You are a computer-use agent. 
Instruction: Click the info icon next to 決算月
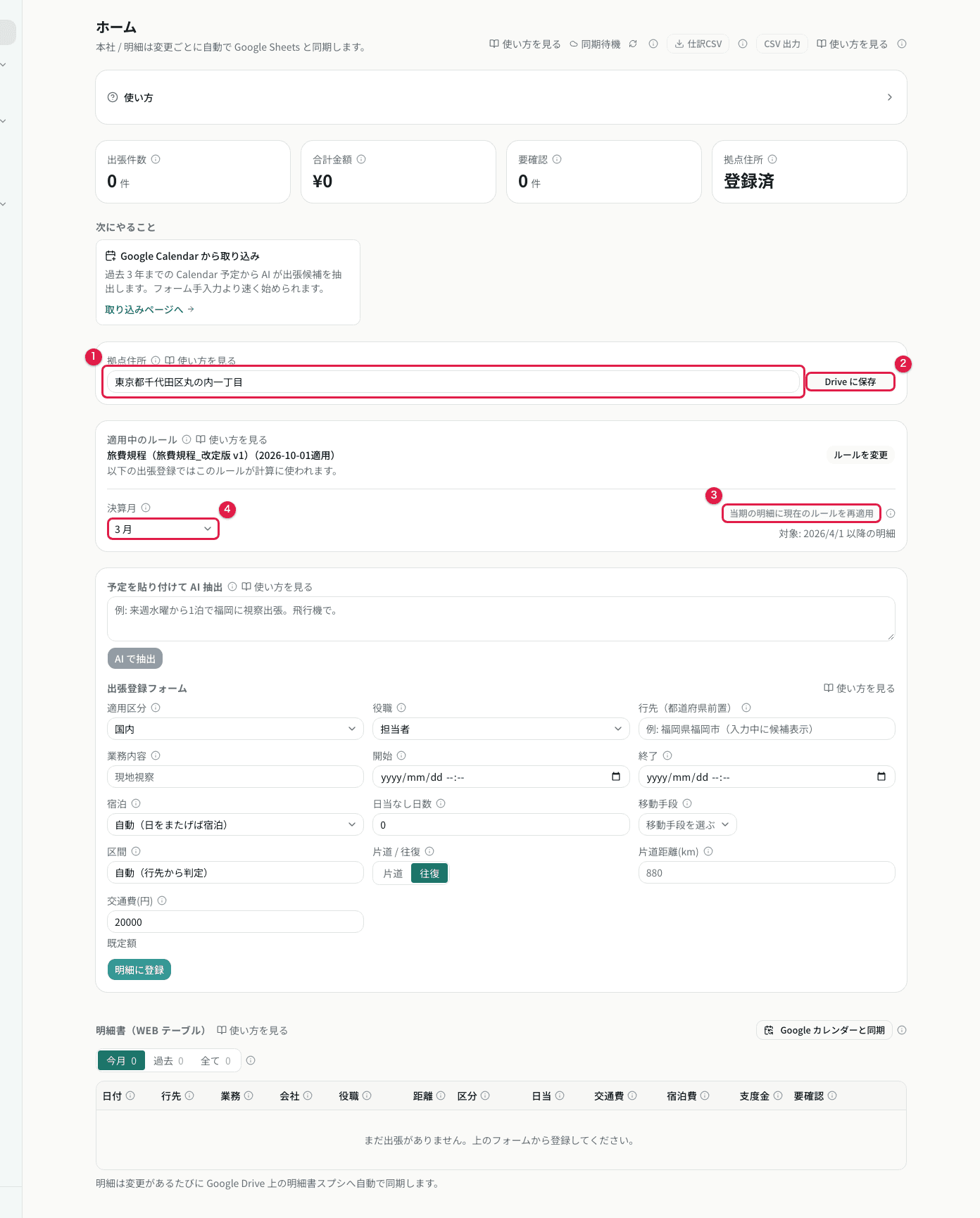point(146,508)
